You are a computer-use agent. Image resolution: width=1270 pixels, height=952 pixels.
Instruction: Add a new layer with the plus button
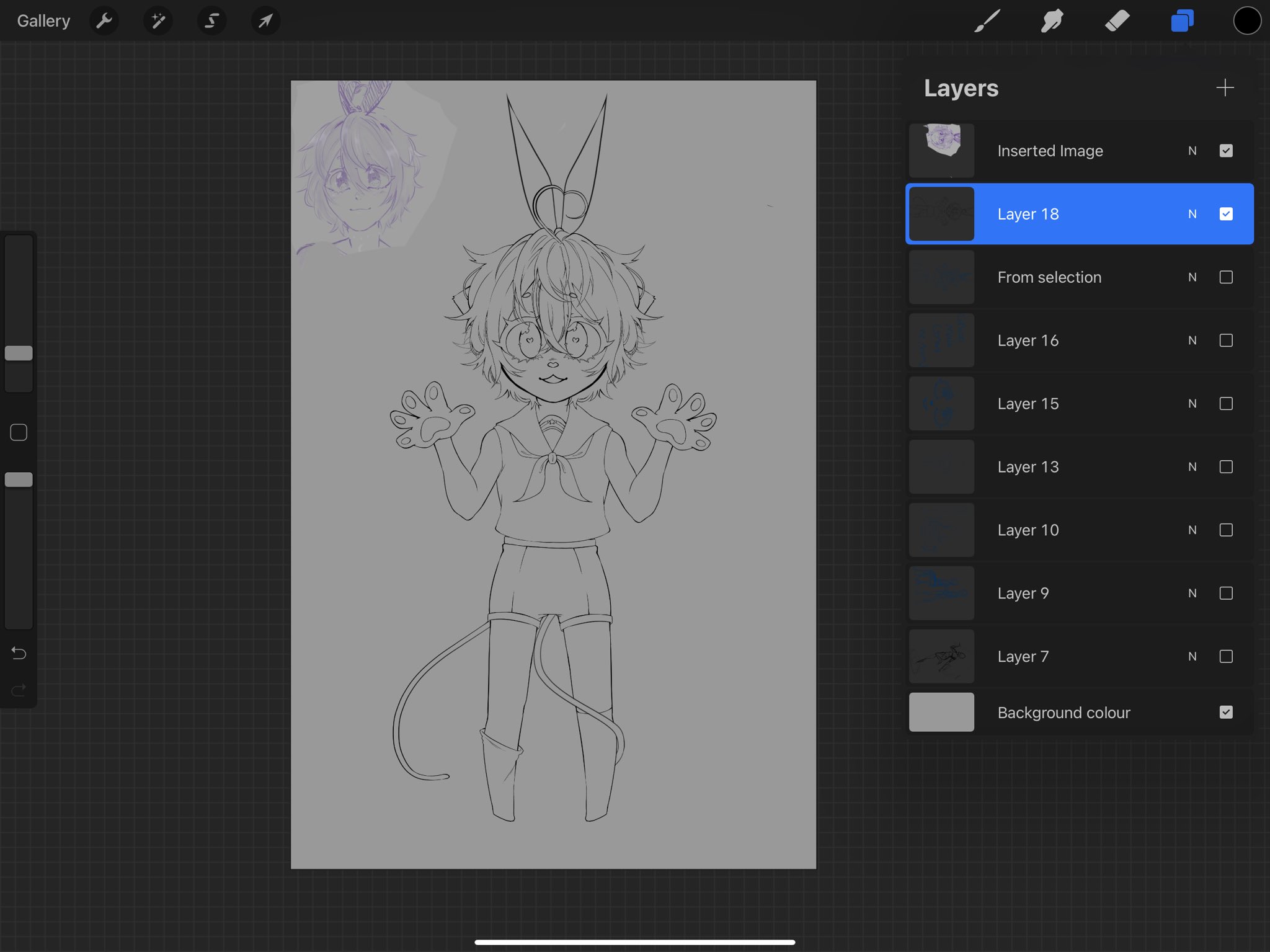click(1225, 87)
